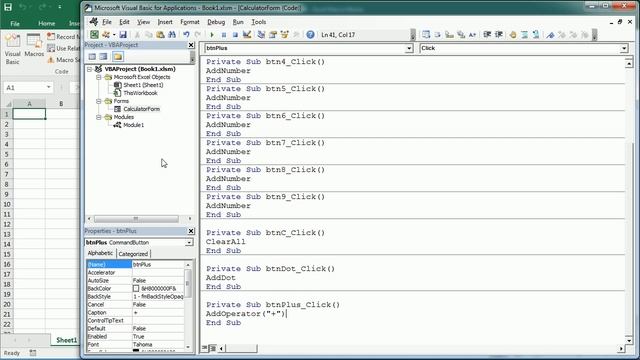Viewport: 640px width, 360px height.
Task: Click the Undo arrow in the VBA toolbar
Action: tap(186, 35)
